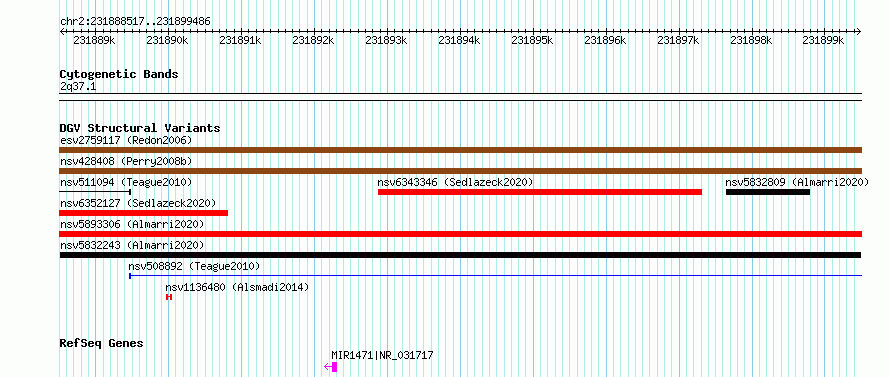Select the 2q37.1 band label
The image size is (890, 377).
click(x=77, y=87)
